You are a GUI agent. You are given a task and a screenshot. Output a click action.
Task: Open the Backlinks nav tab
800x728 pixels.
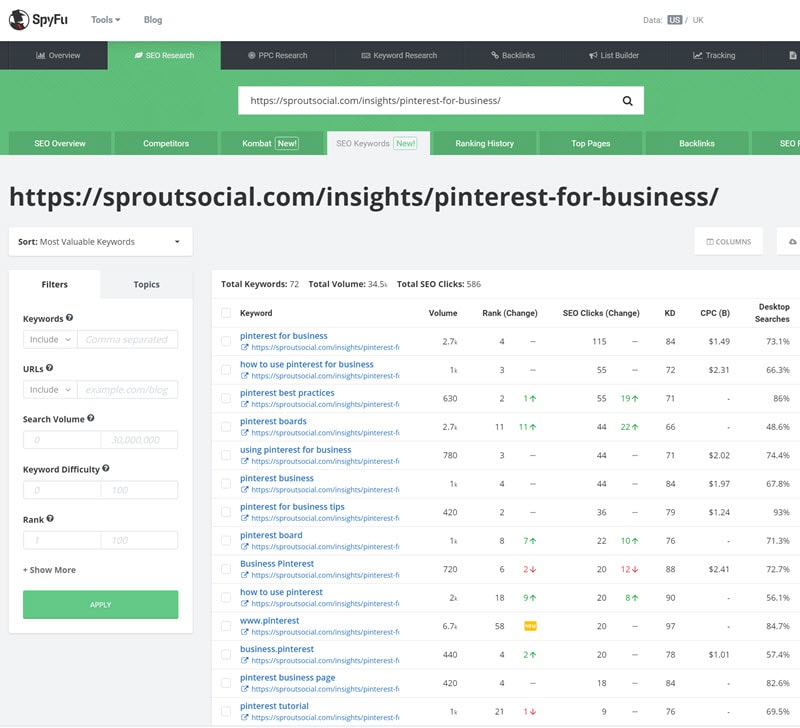(x=513, y=56)
